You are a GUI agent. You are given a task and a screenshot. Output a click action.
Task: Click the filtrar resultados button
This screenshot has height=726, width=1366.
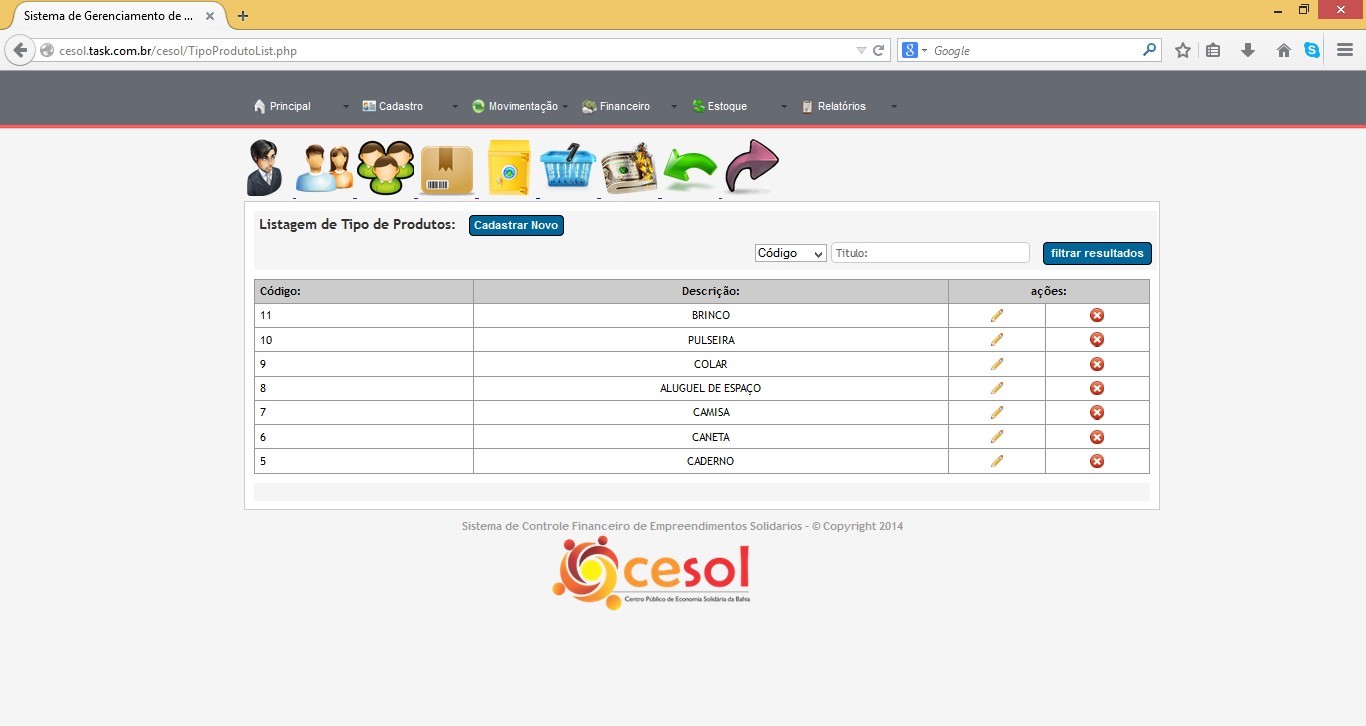pyautogui.click(x=1097, y=254)
